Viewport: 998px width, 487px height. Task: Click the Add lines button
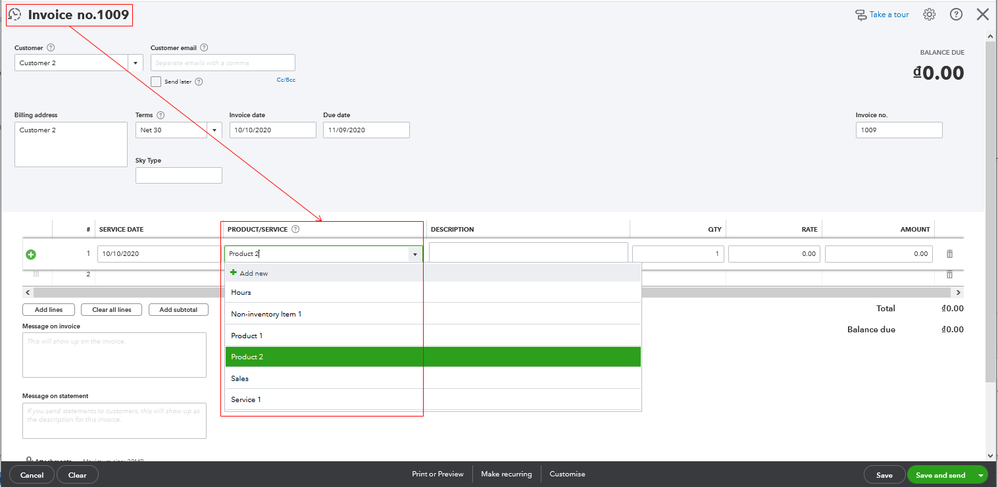click(48, 309)
